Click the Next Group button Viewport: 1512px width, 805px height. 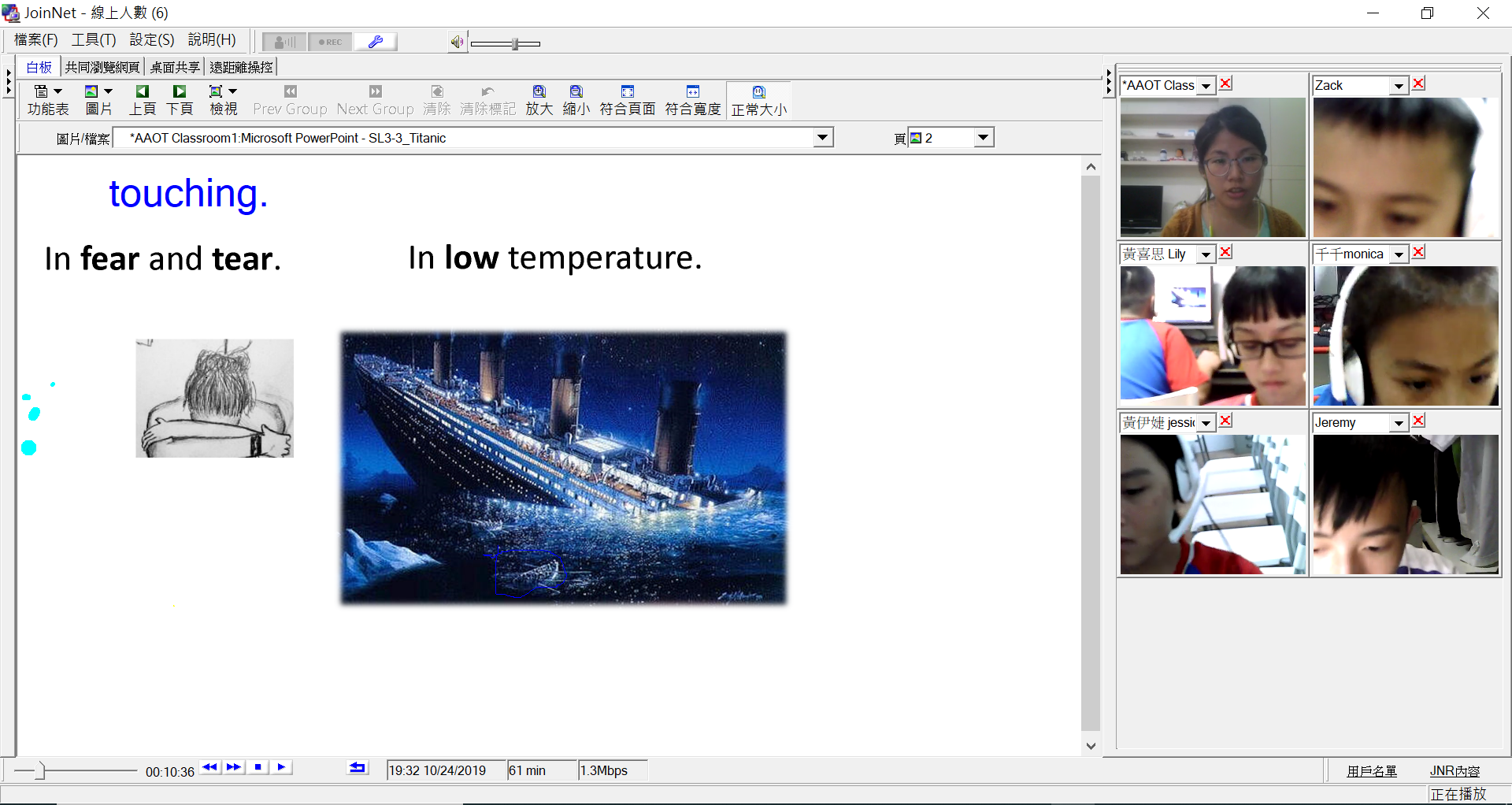click(x=375, y=100)
